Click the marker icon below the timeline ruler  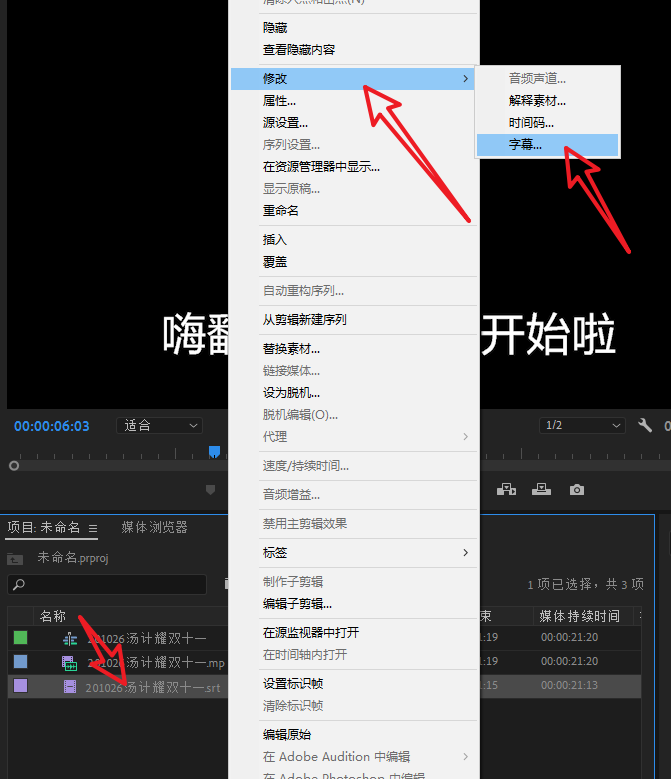(211, 490)
